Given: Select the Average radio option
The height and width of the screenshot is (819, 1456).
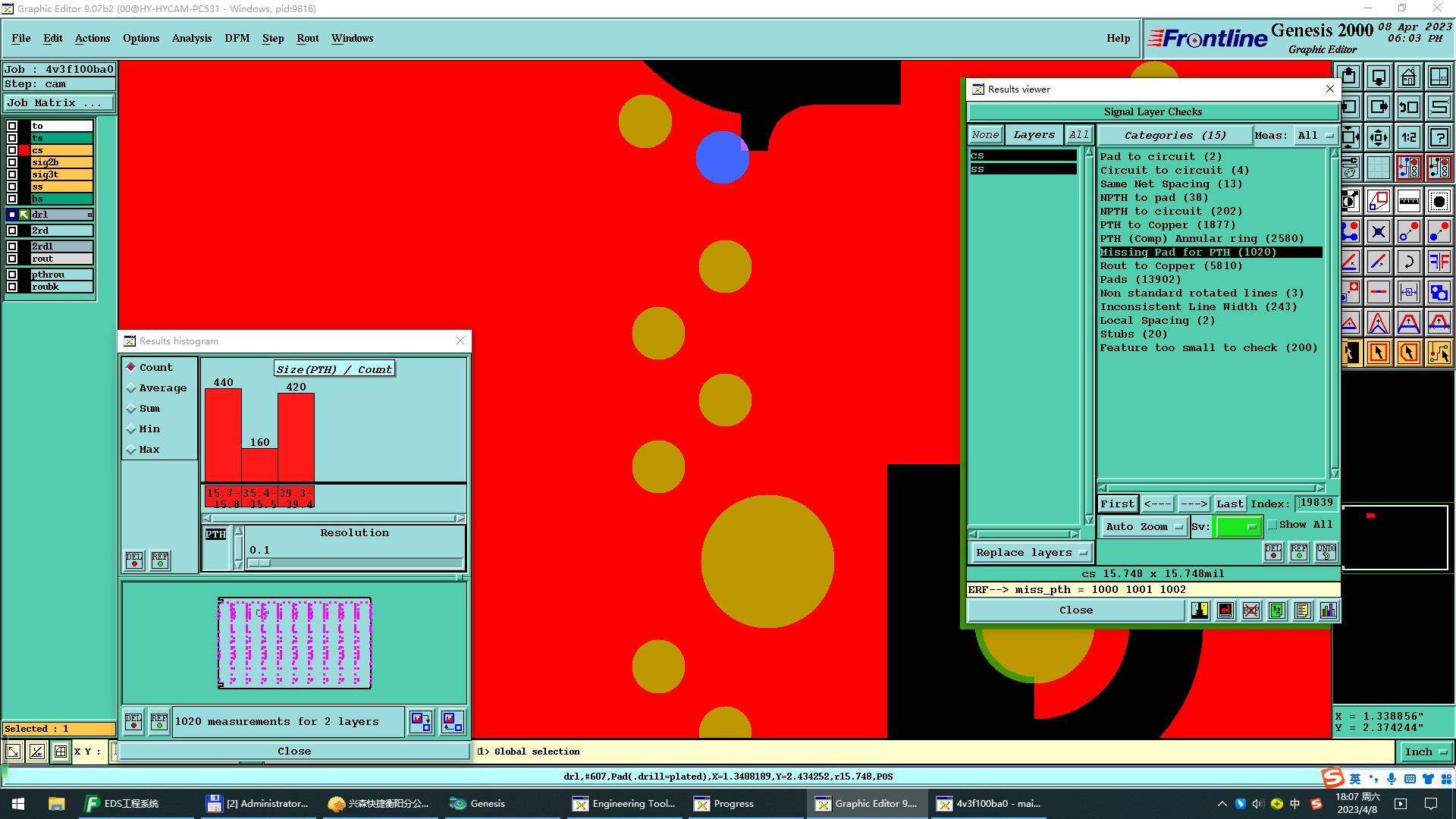Looking at the screenshot, I should [131, 388].
